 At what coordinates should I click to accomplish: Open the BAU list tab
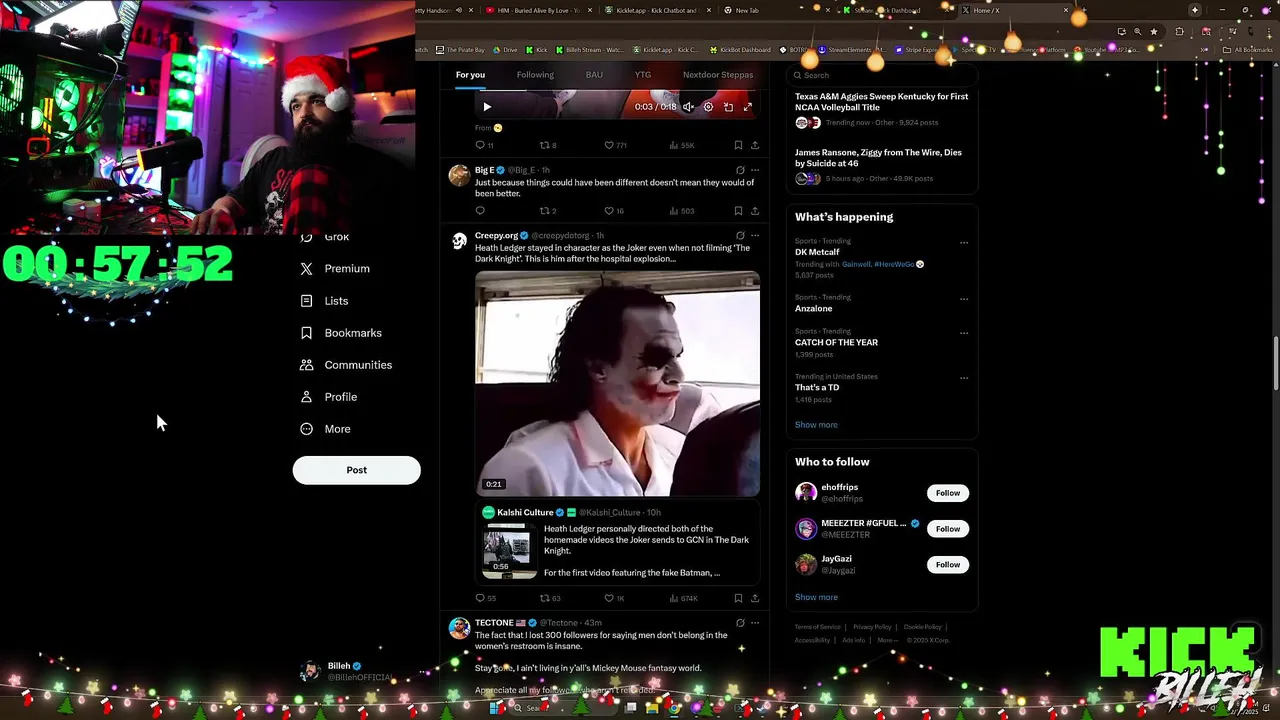594,75
